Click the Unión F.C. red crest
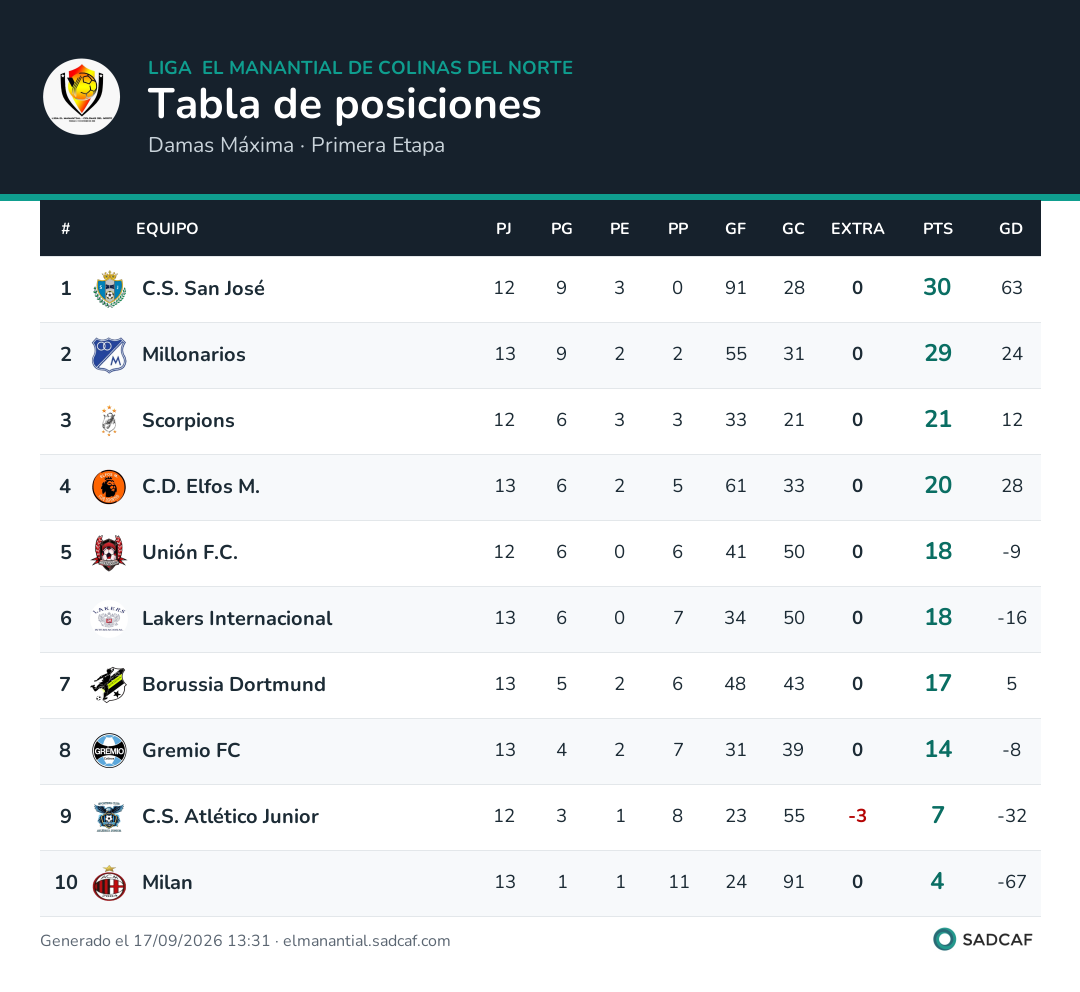 (109, 552)
